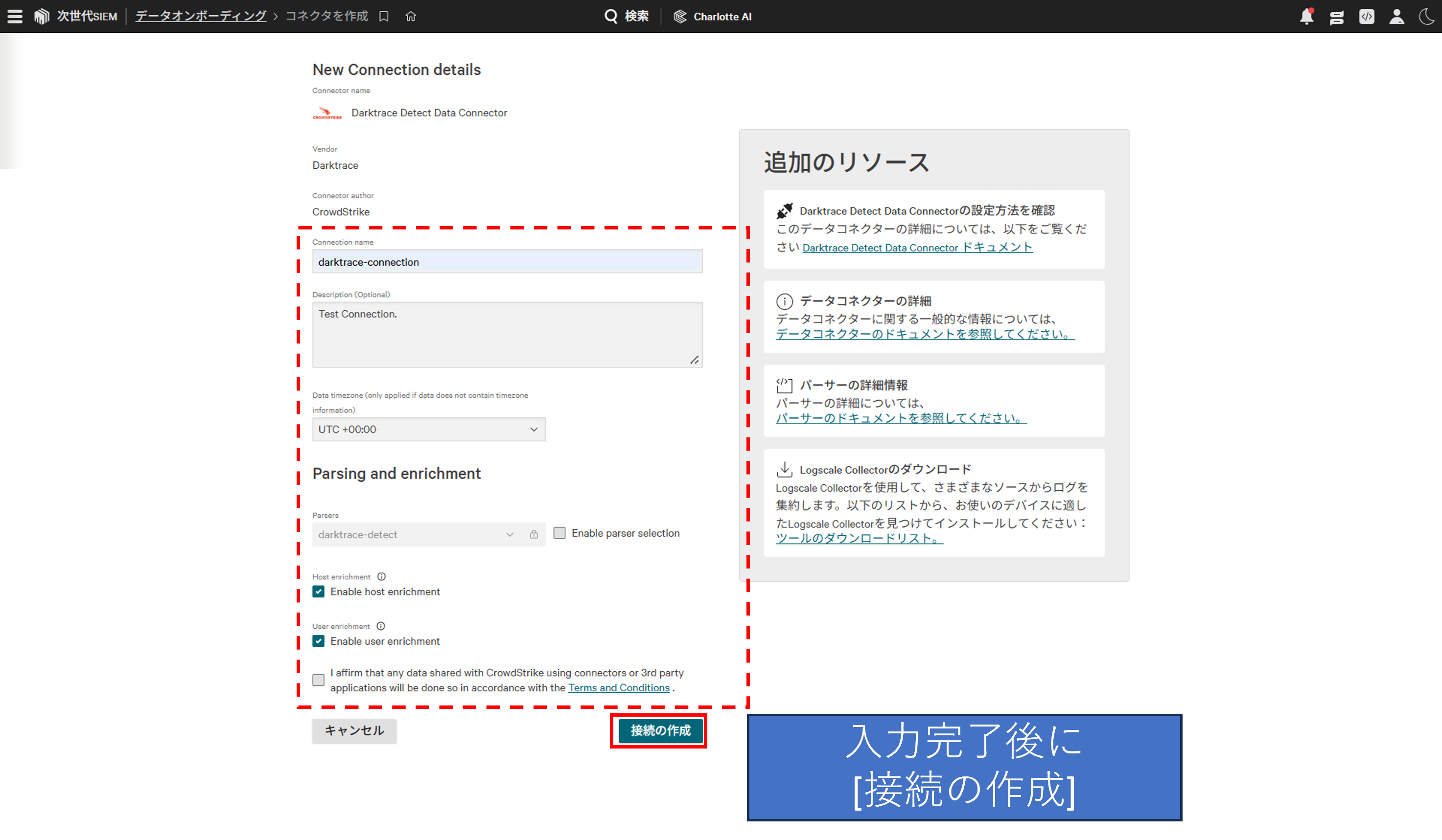This screenshot has height=840, width=1442.
Task: Open Darktrace Detect Data Connector ドキュメント link
Action: click(x=917, y=248)
